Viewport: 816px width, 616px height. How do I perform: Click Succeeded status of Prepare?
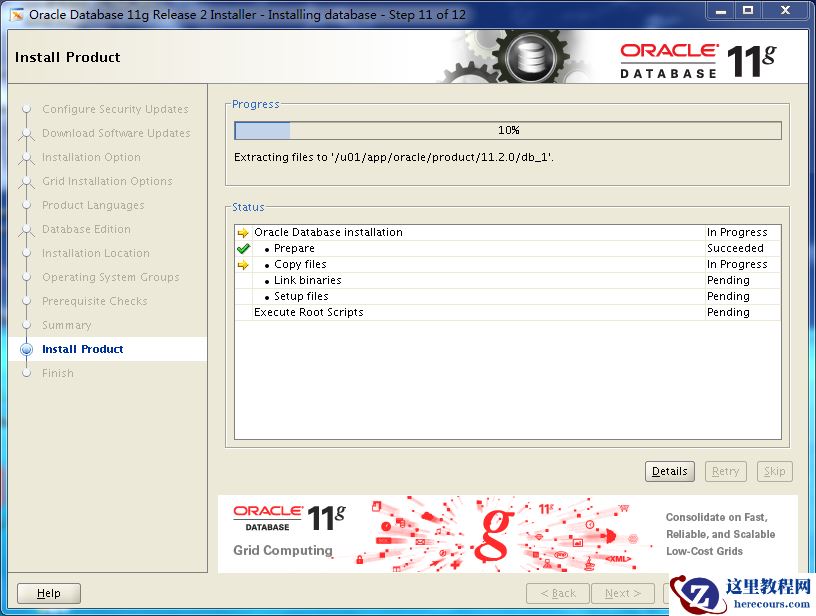[735, 249]
